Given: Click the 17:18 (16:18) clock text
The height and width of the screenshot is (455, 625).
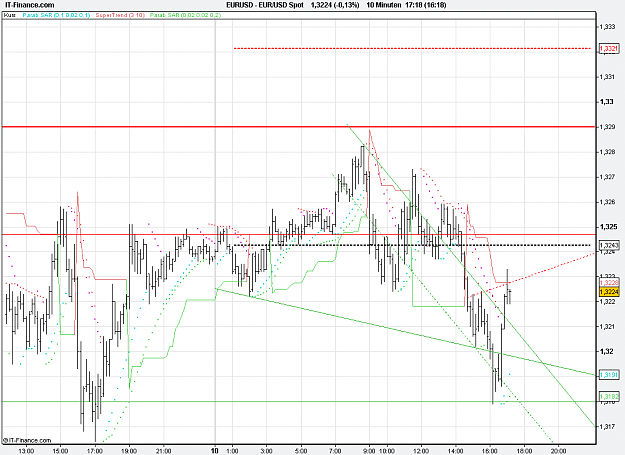Looking at the screenshot, I should 426,5.
